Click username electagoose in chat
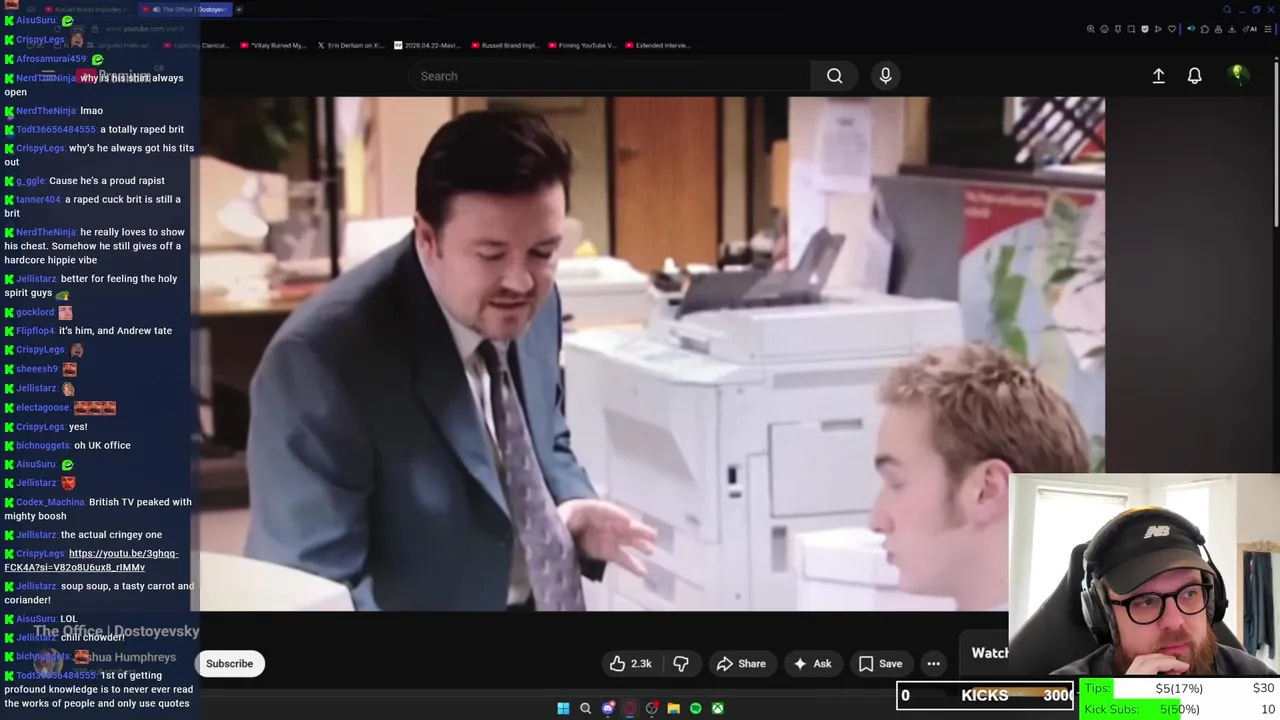 click(42, 407)
